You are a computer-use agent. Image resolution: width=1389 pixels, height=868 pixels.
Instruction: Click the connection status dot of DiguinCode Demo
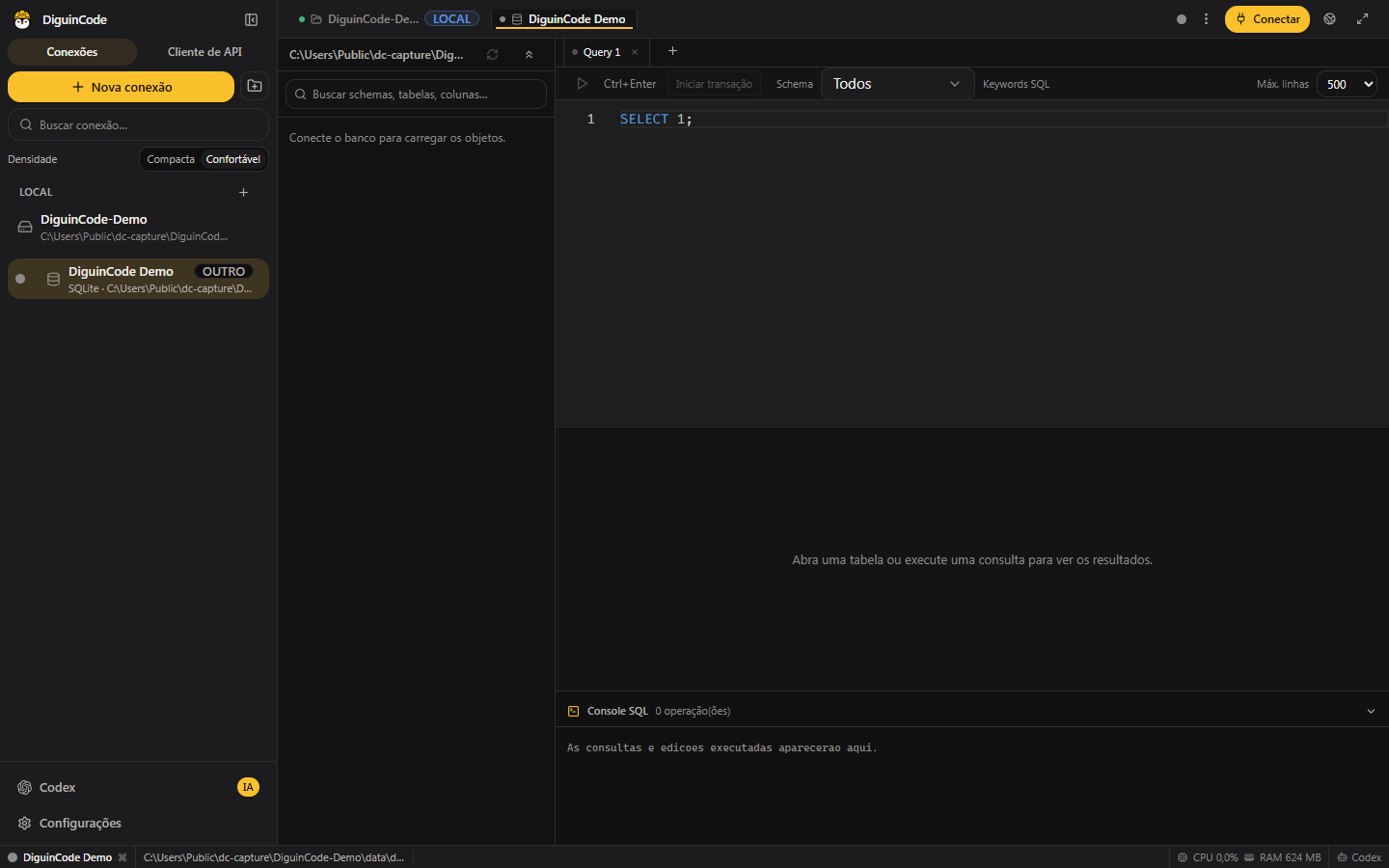(20, 279)
